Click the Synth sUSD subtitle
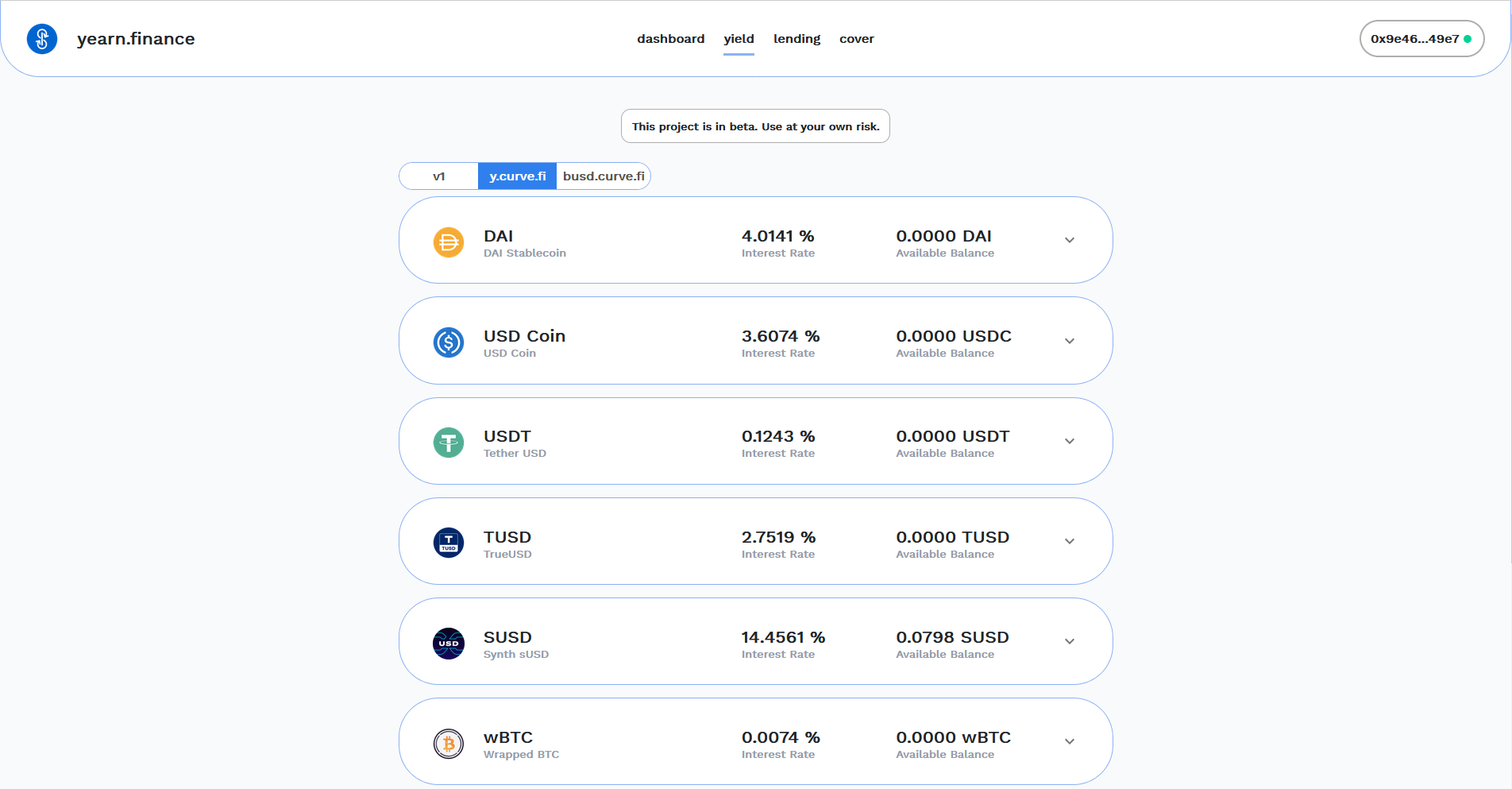This screenshot has height=789, width=1512. 516,655
